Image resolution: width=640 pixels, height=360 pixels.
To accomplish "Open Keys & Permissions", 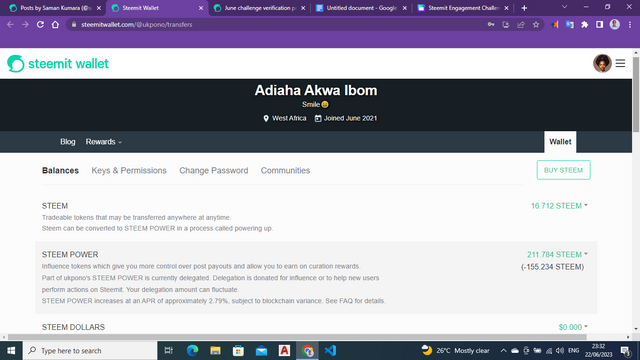I will [129, 171].
